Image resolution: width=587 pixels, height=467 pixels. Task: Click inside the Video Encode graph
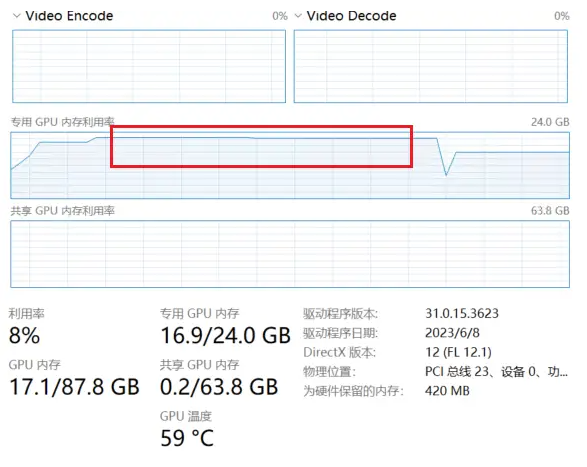pyautogui.click(x=149, y=66)
